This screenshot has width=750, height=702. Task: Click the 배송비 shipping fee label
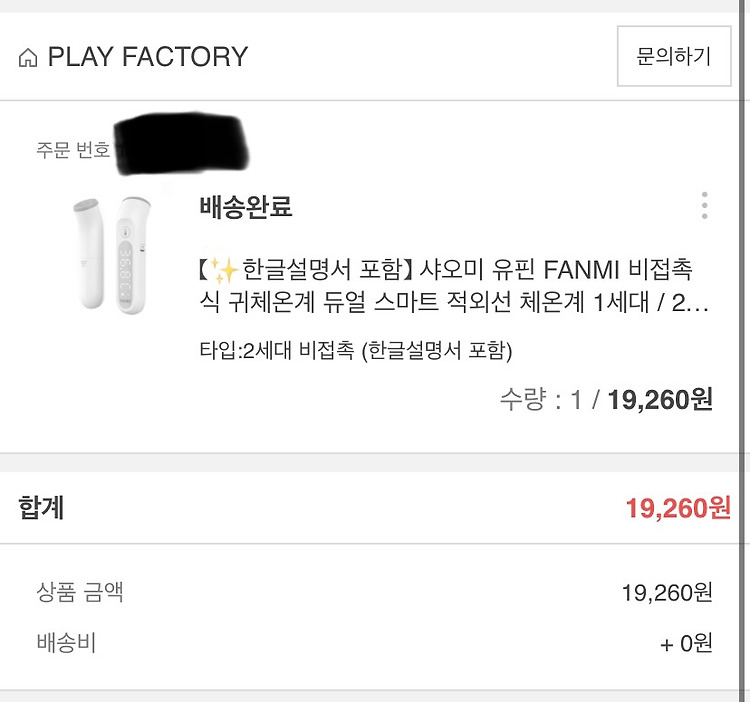pyautogui.click(x=66, y=642)
